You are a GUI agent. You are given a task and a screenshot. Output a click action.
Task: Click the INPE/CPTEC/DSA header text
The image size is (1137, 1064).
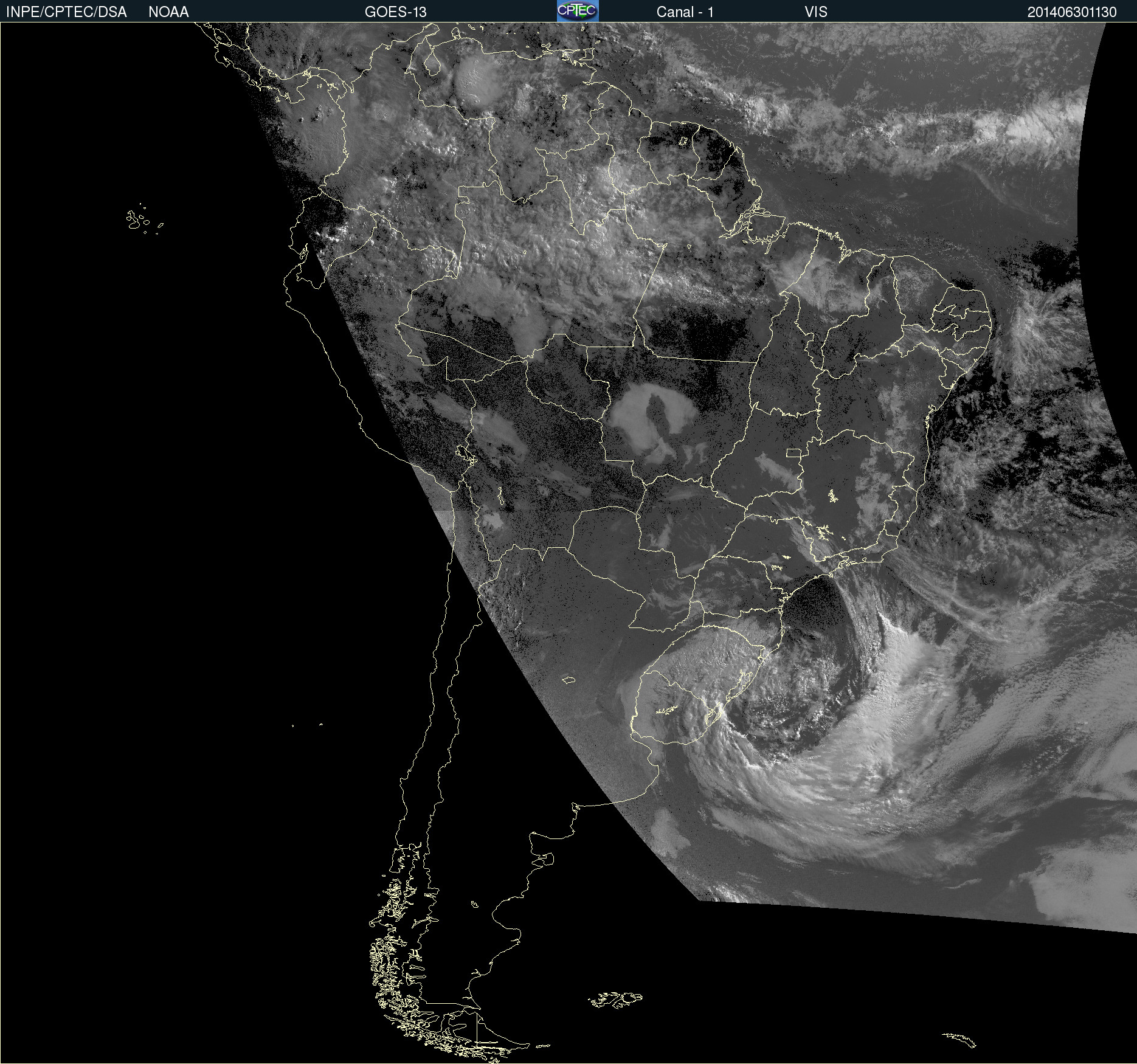pos(66,12)
